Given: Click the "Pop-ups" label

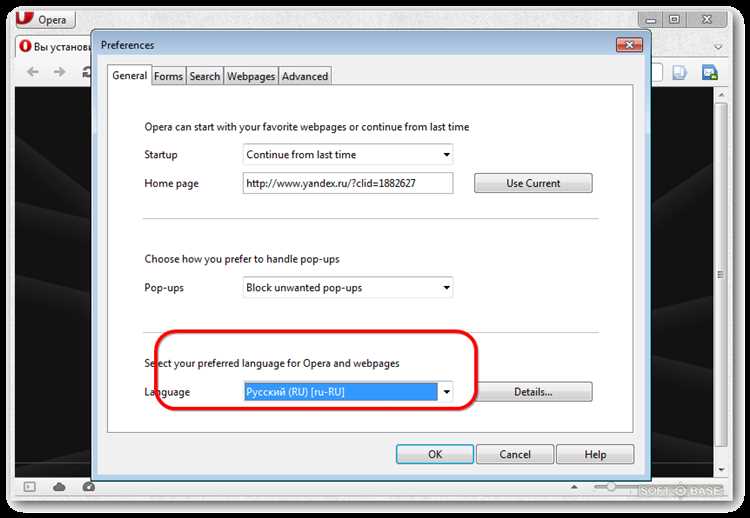Looking at the screenshot, I should [164, 288].
